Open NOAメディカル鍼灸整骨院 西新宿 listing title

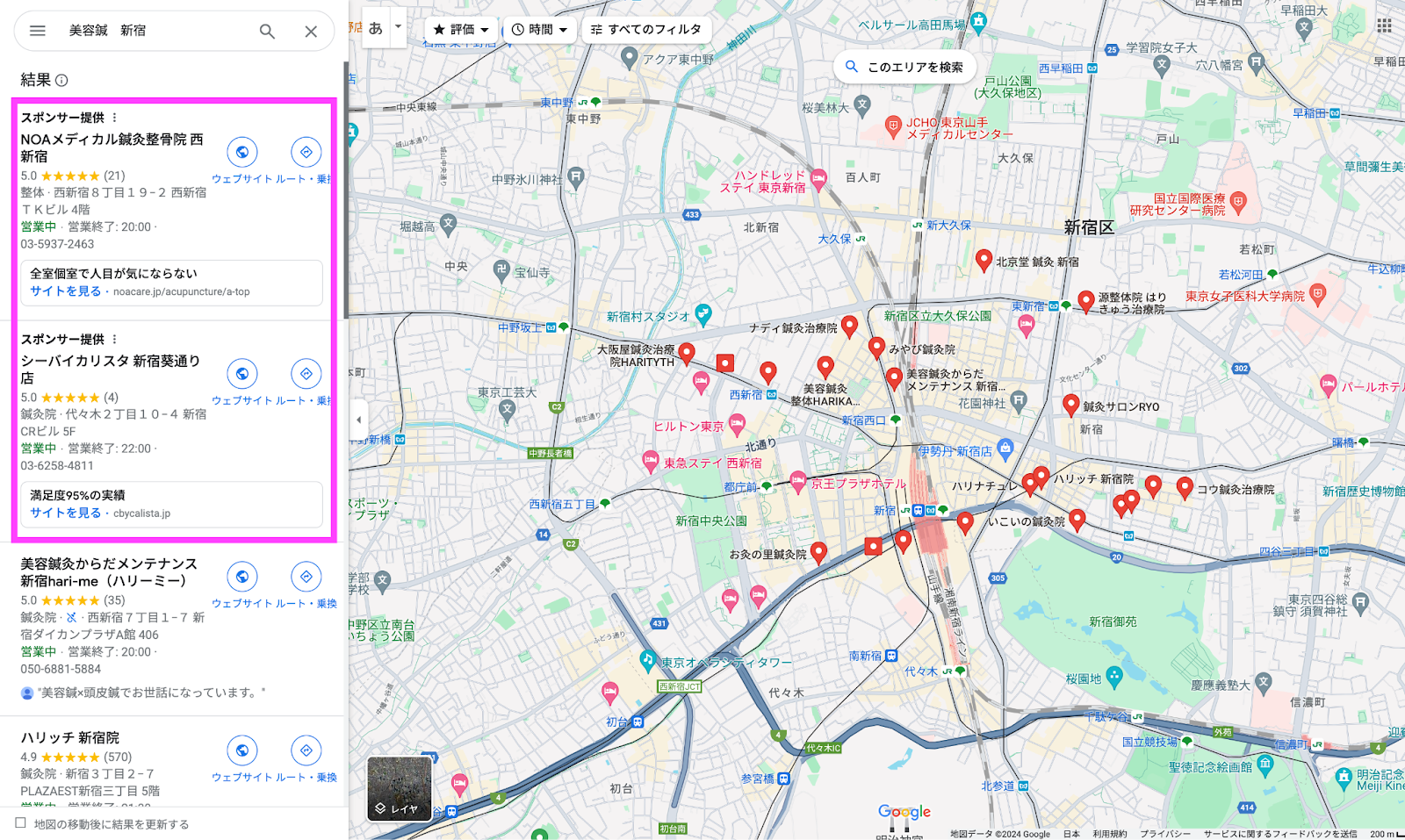(x=112, y=147)
